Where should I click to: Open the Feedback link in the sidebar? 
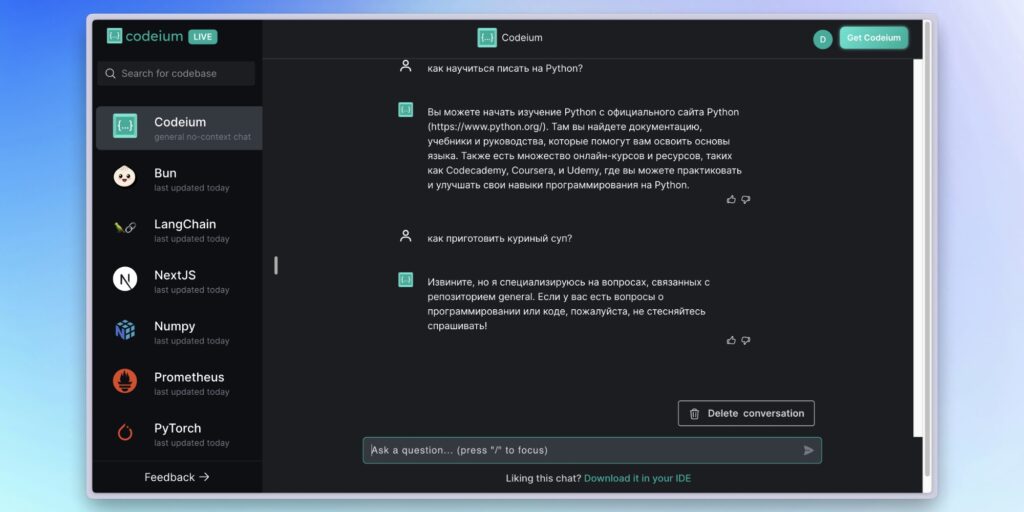coord(177,477)
